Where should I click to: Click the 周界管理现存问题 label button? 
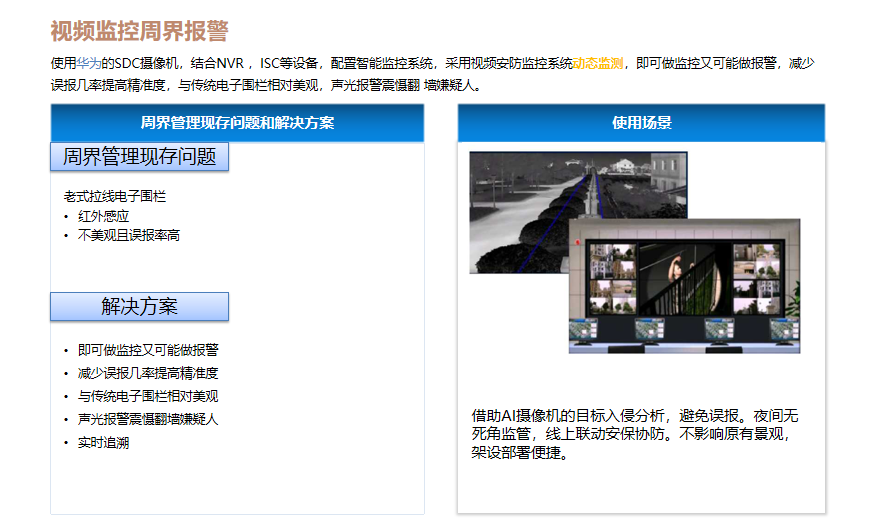(x=139, y=157)
